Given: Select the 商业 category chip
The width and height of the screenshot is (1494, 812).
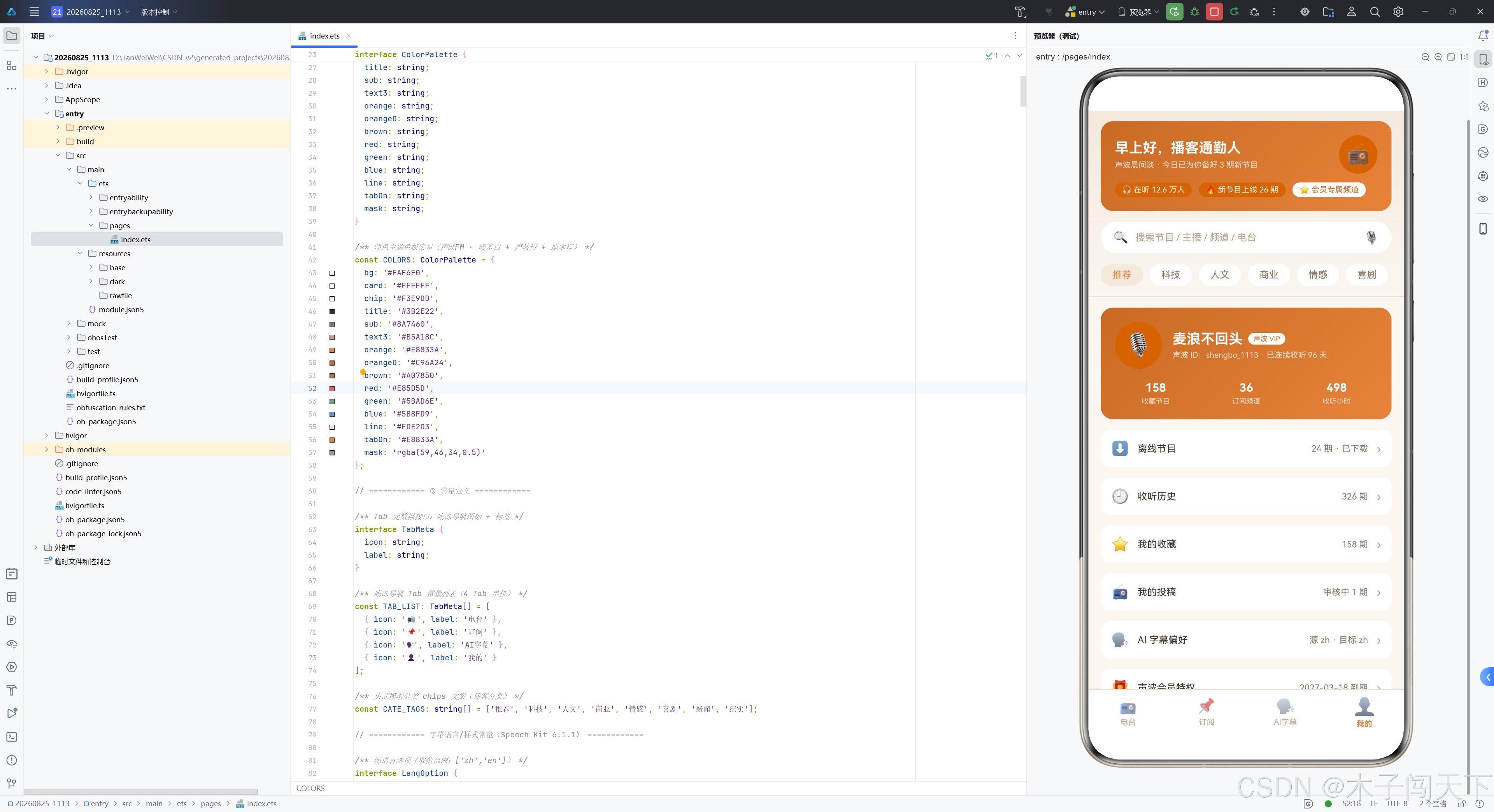Looking at the screenshot, I should (x=1268, y=274).
